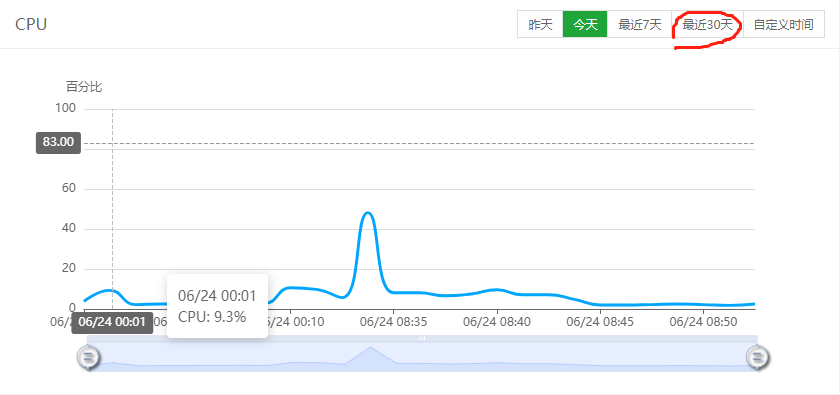This screenshot has width=840, height=395.
Task: Click the 06/24 08:35 axis tick label
Action: (x=393, y=322)
